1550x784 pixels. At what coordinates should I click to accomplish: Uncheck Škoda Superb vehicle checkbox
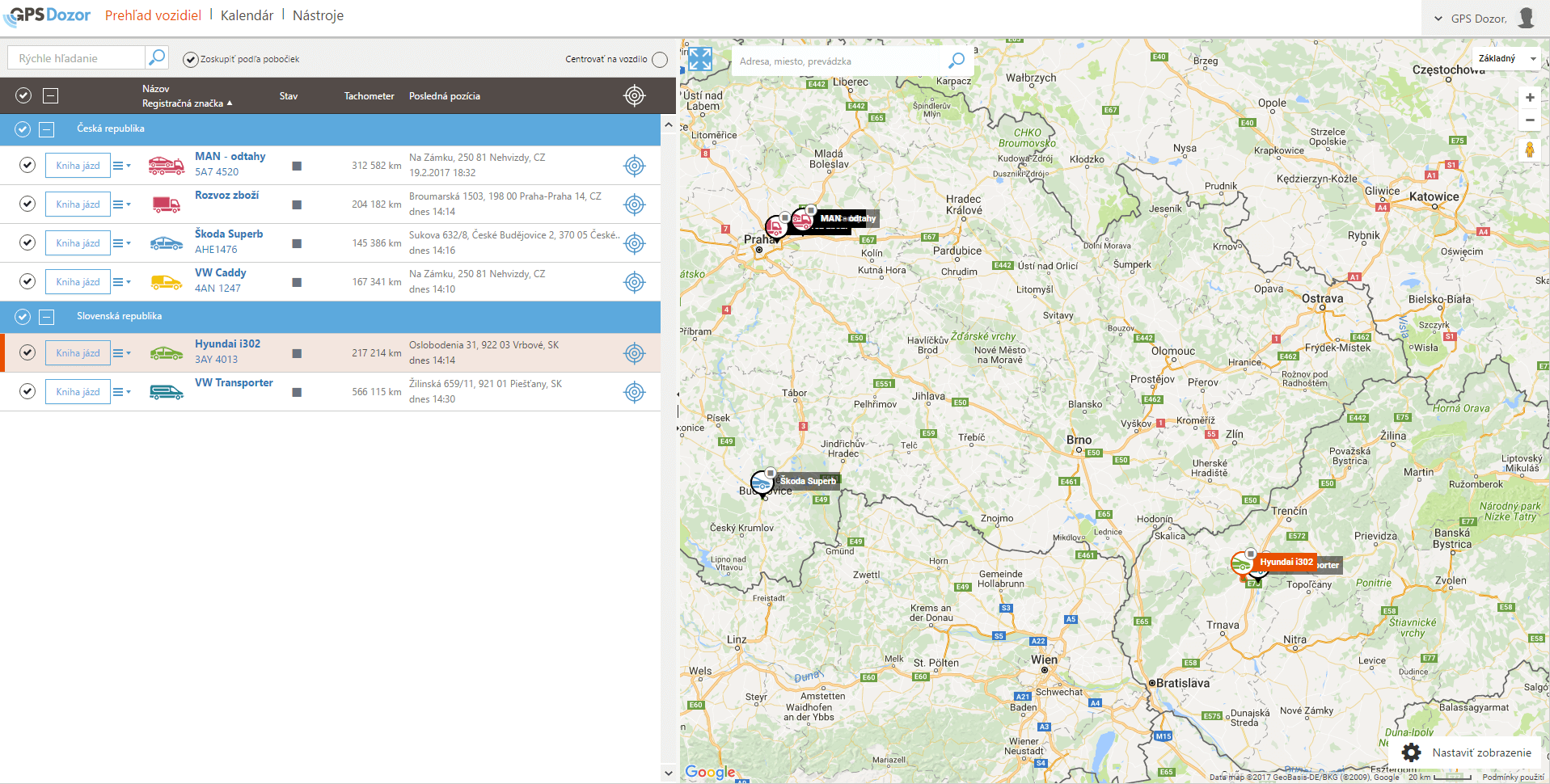click(x=27, y=242)
